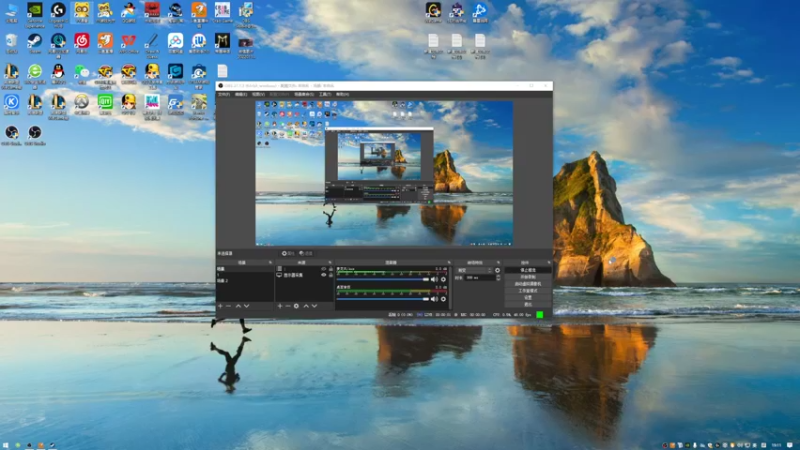Screen dimensions: 800x450
Task: Toggle lock on the first source row
Action: [331, 269]
